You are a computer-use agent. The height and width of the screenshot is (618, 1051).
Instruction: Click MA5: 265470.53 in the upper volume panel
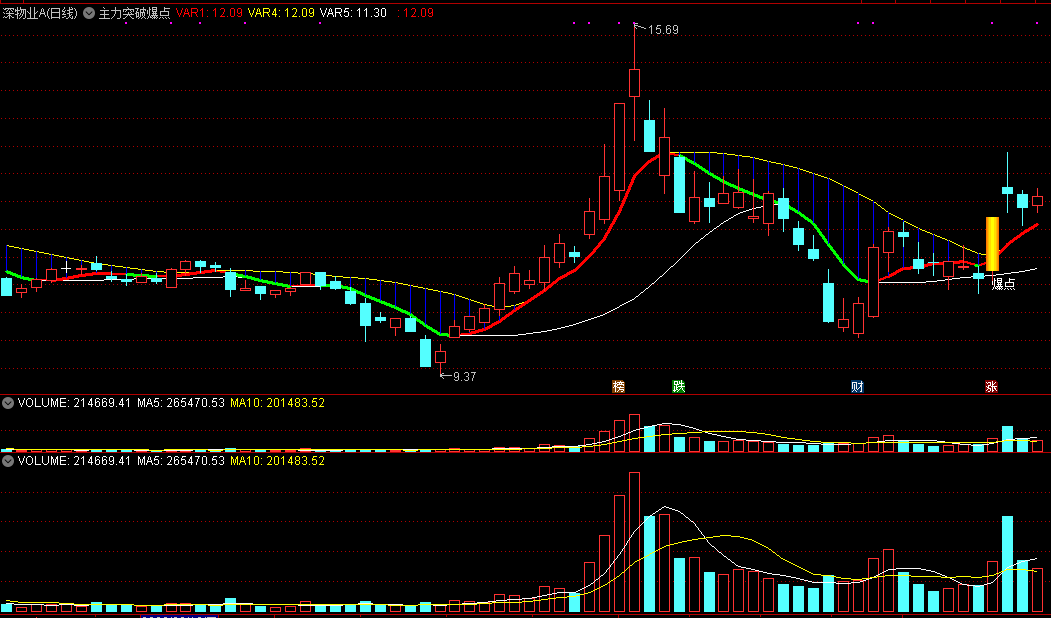point(181,403)
